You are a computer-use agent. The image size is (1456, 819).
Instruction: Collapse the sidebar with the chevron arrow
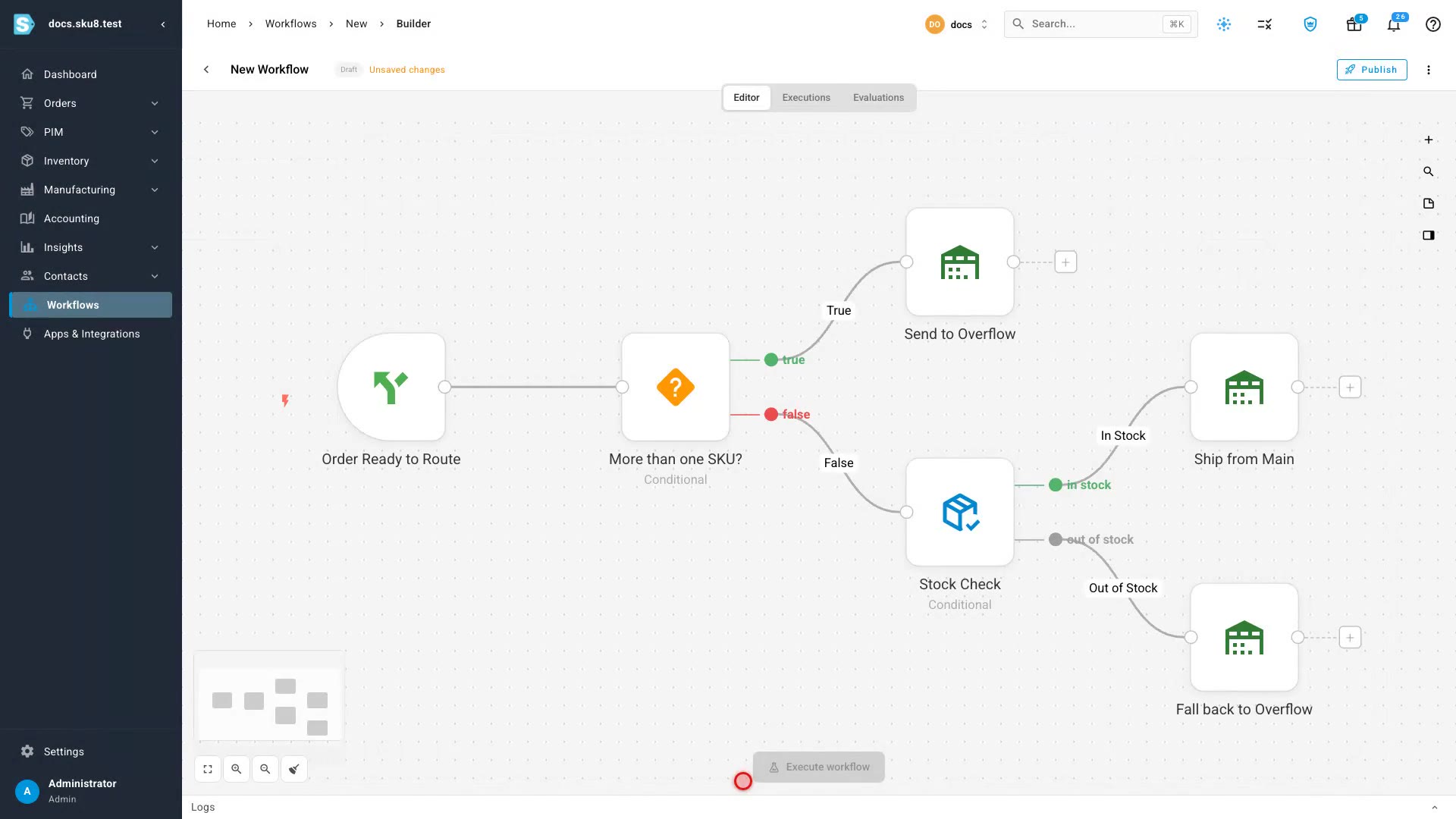tap(163, 24)
